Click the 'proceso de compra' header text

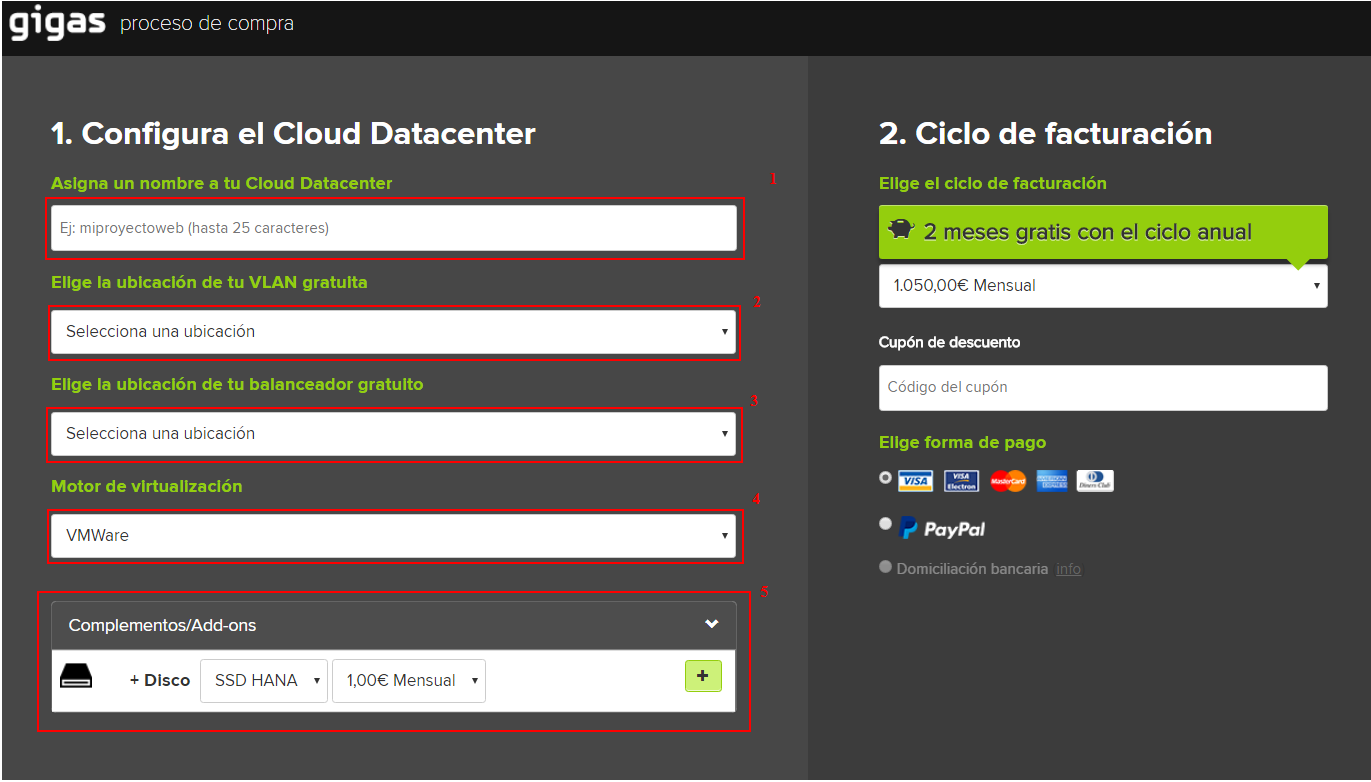click(x=207, y=23)
